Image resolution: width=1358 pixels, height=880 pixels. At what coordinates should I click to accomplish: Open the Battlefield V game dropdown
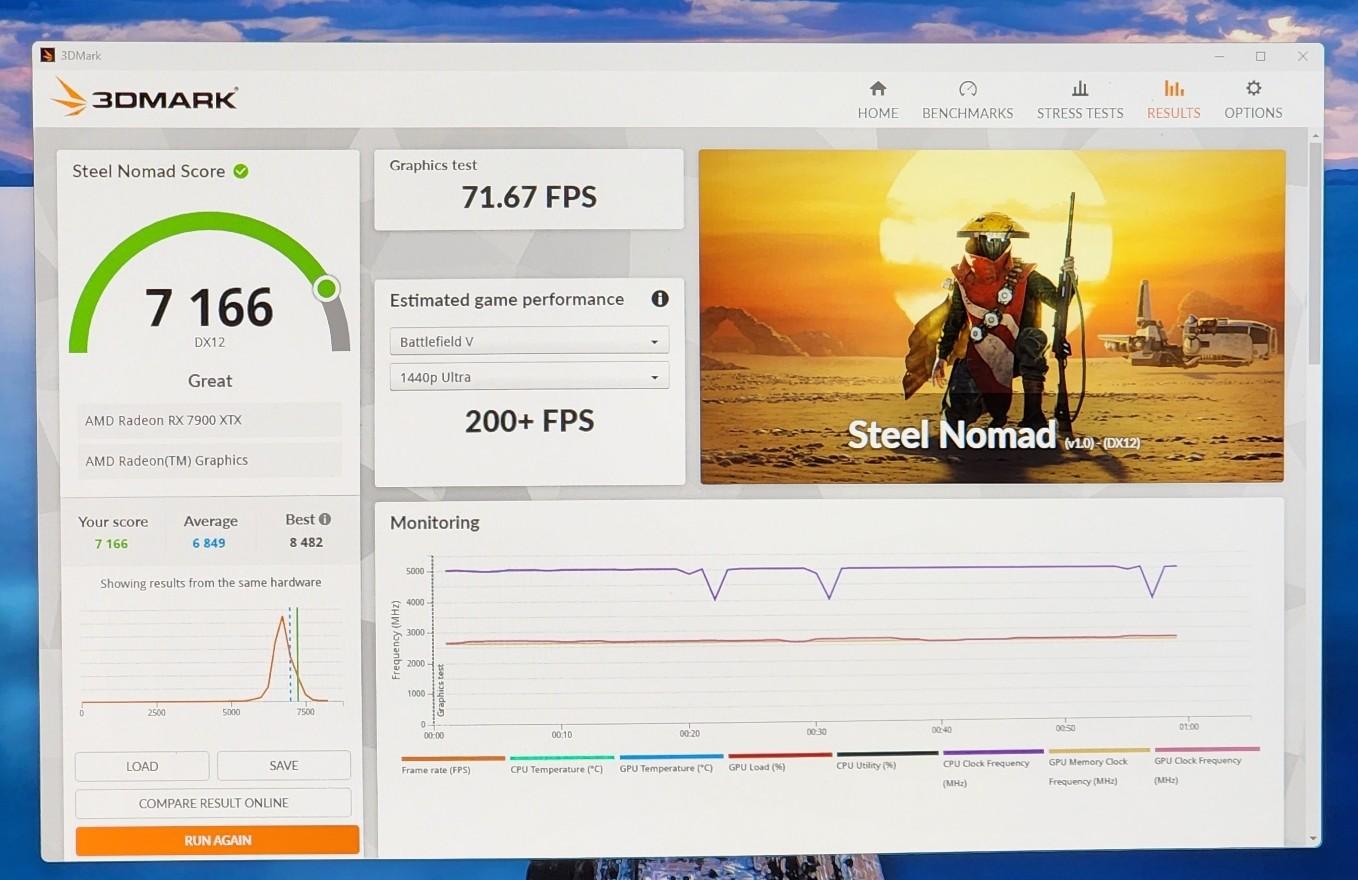[x=529, y=341]
